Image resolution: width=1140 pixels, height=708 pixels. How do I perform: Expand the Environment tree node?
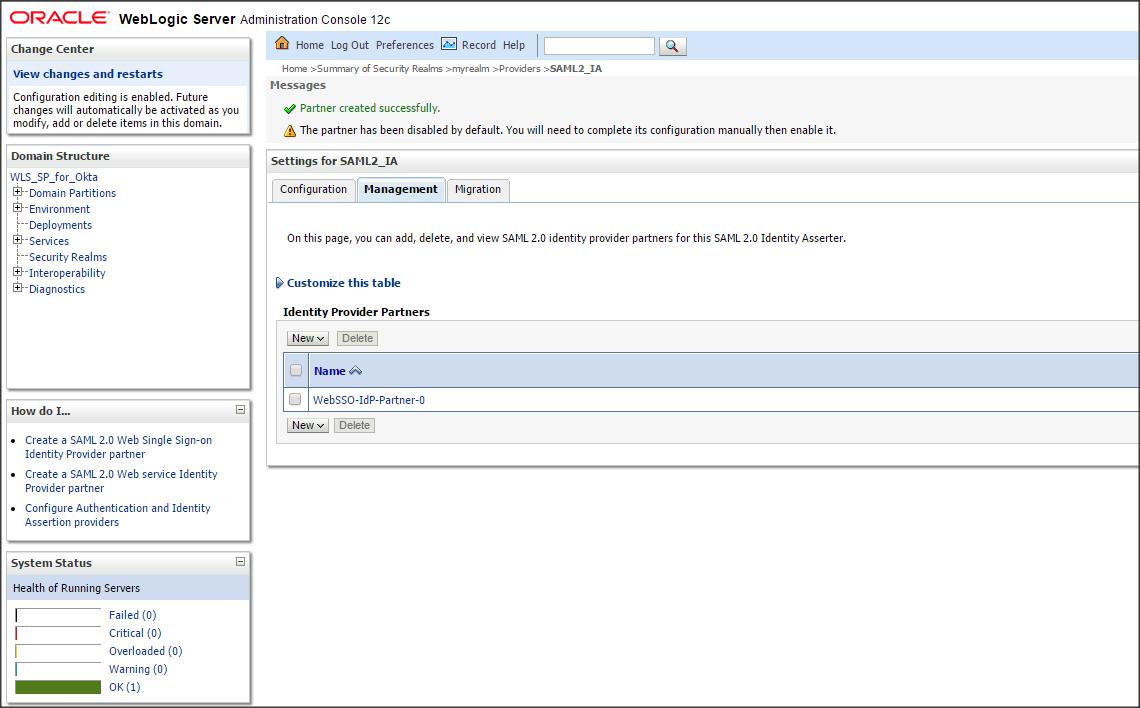pyautogui.click(x=17, y=208)
